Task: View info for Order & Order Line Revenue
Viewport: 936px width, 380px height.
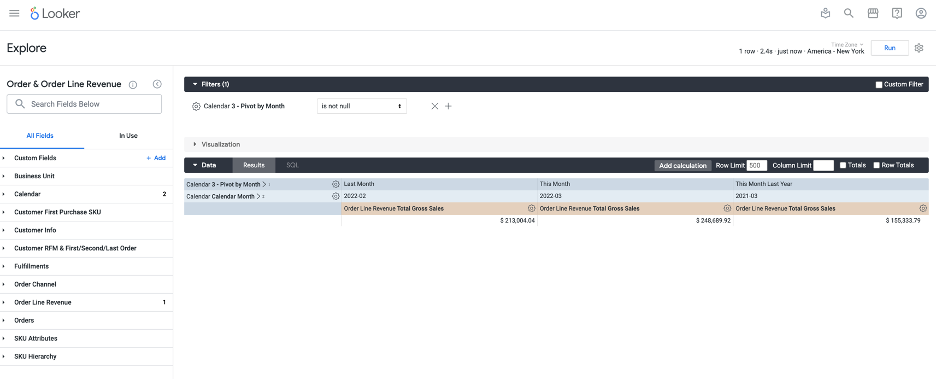Action: (x=133, y=85)
